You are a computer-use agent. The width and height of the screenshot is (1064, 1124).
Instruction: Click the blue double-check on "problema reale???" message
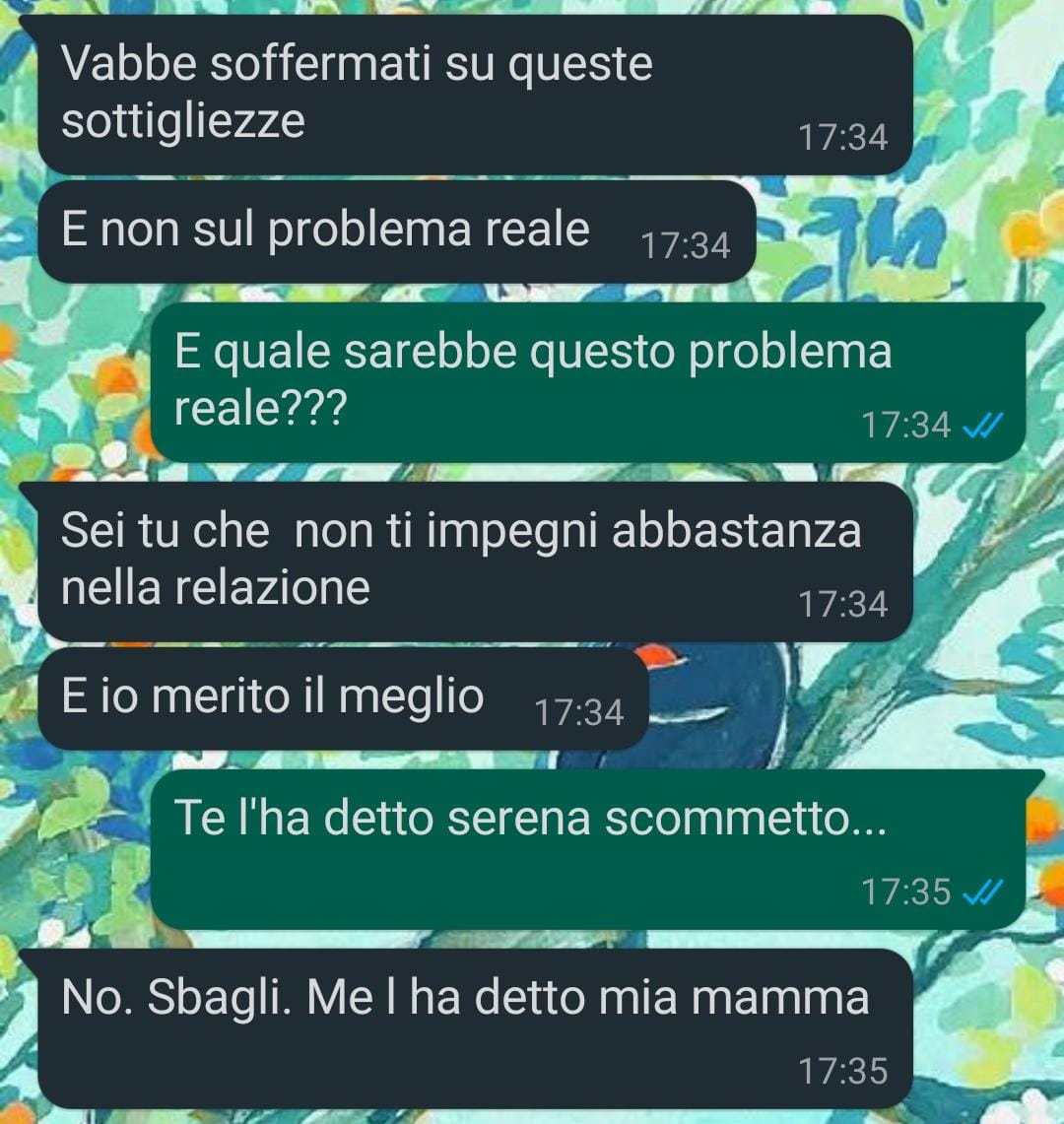[982, 426]
